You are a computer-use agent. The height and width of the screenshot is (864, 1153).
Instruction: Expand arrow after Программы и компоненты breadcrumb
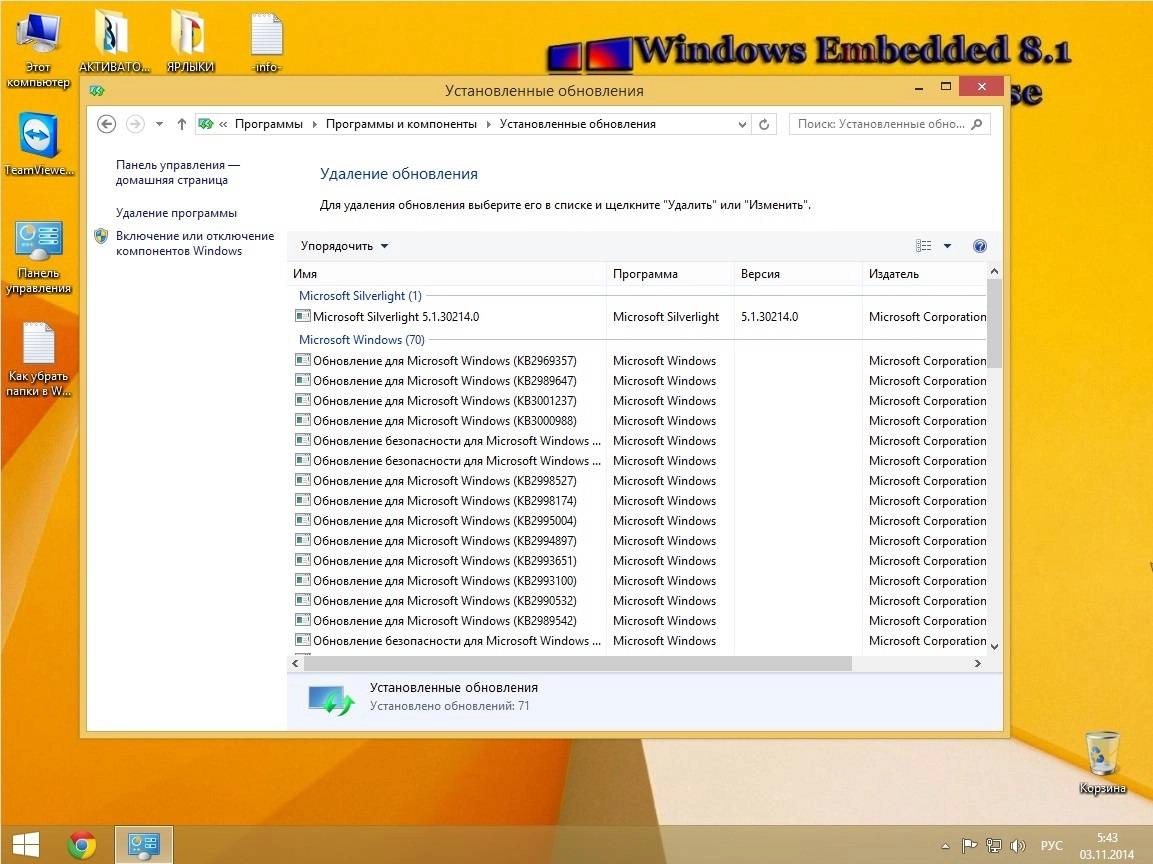click(488, 124)
